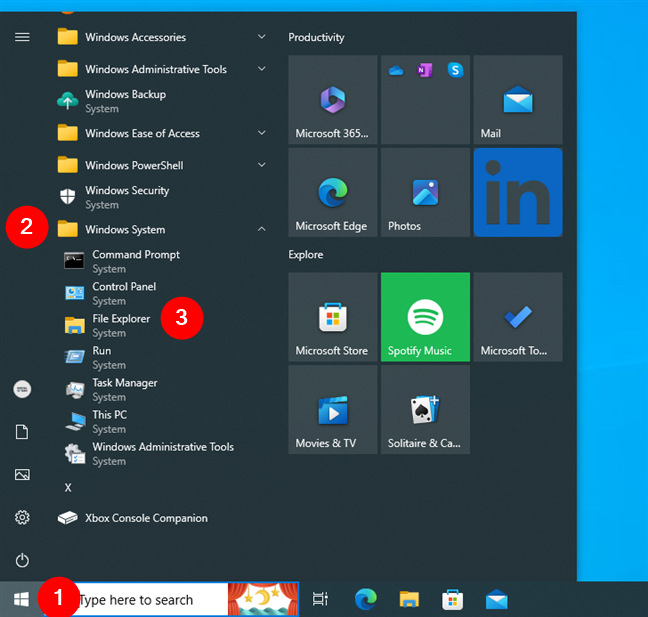Open OneNote in the small tile group

pos(425,70)
